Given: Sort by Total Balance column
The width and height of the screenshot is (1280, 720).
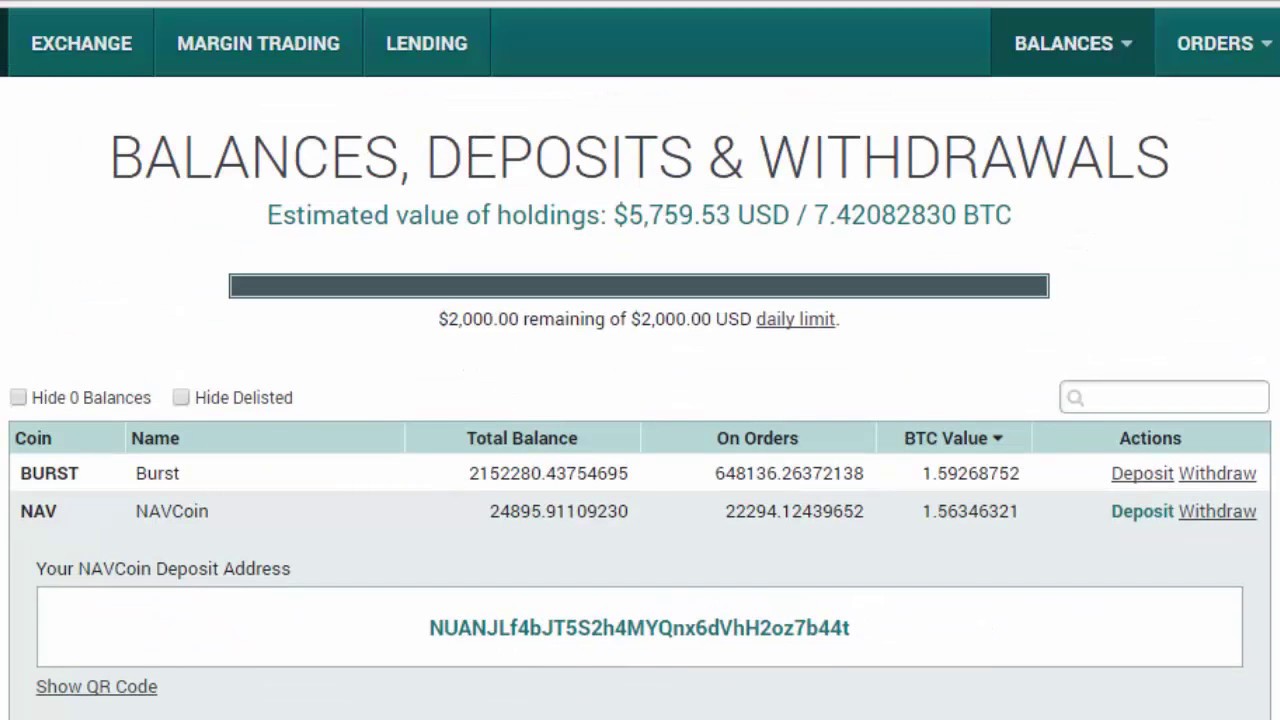Looking at the screenshot, I should pyautogui.click(x=522, y=438).
